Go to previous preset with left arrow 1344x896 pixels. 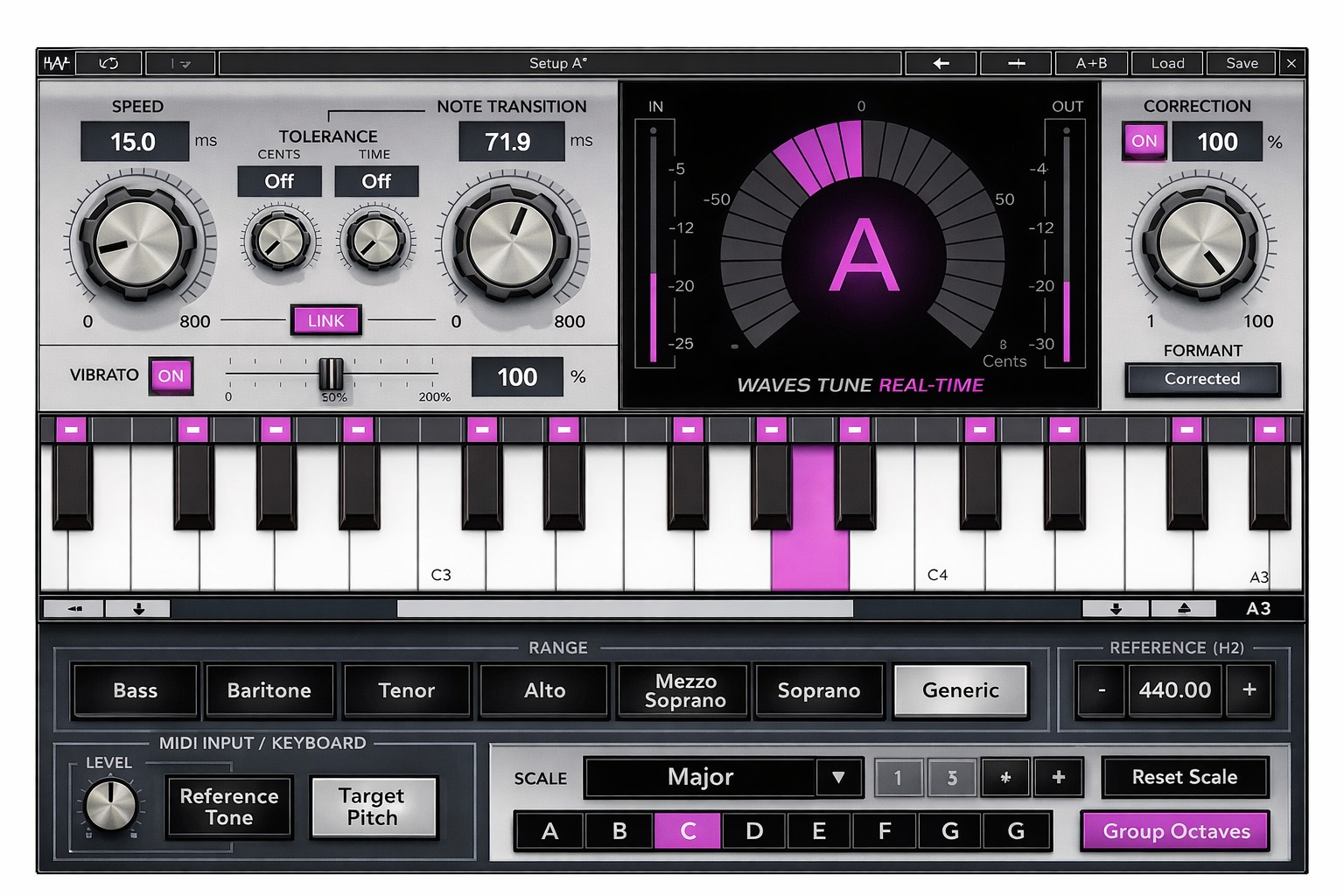941,63
